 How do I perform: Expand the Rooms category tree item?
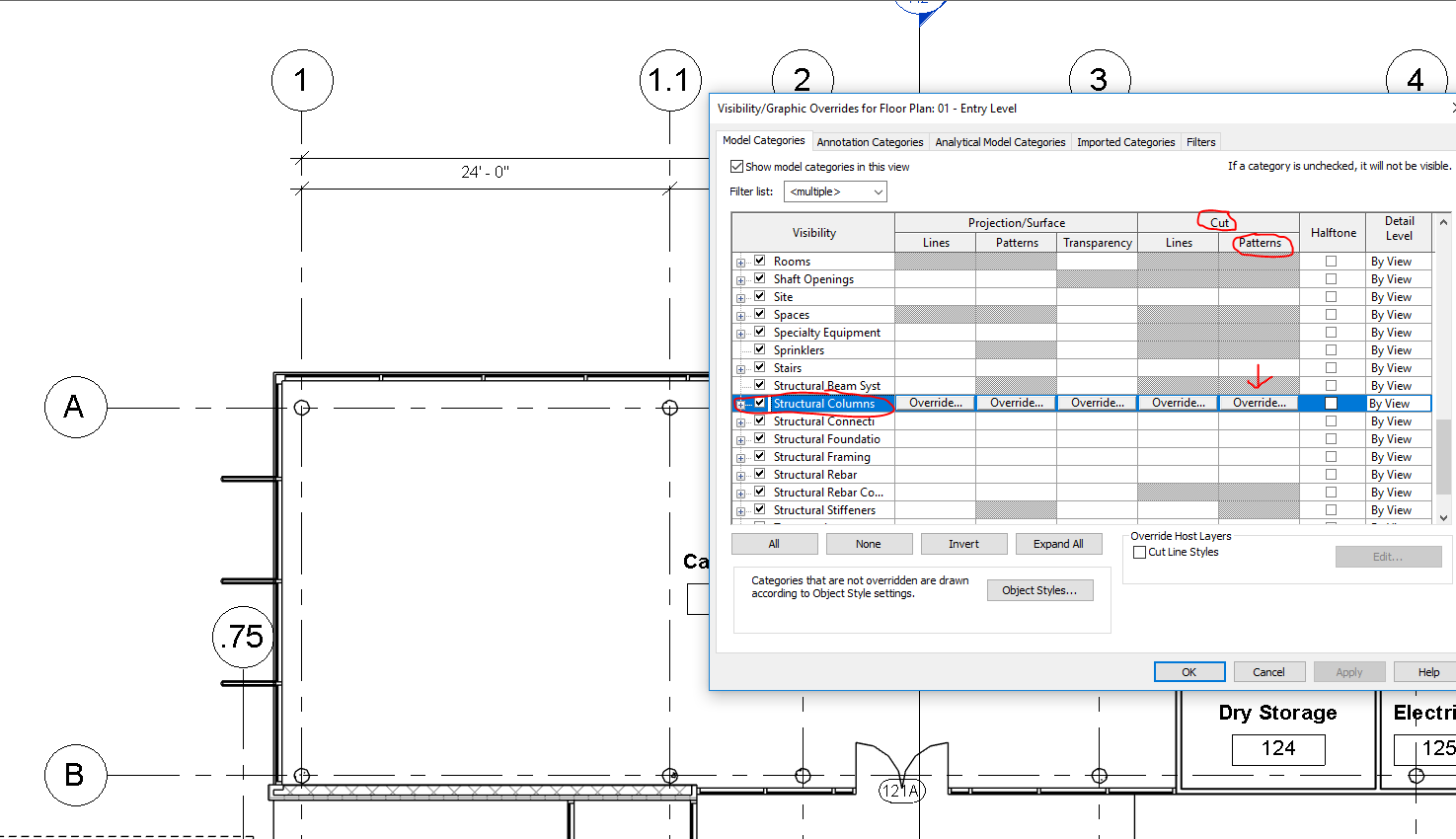tap(740, 261)
